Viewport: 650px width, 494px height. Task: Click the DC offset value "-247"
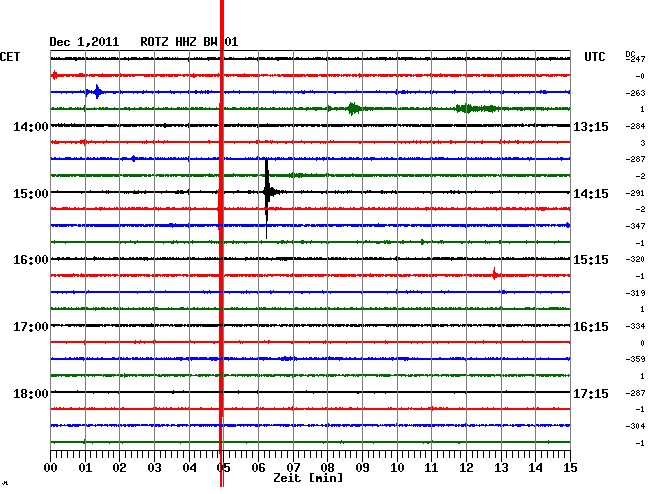click(636, 59)
